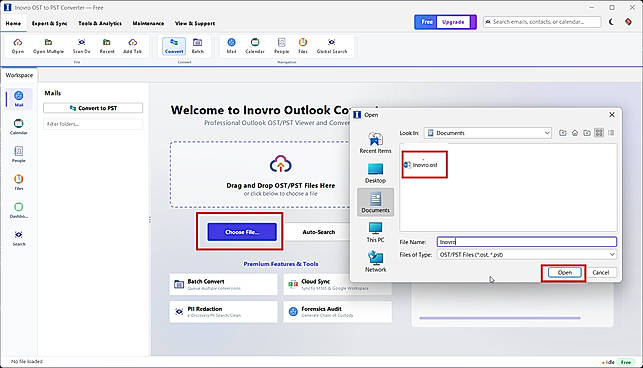Close the Open dialog with X
Image resolution: width=643 pixels, height=368 pixels.
click(611, 115)
